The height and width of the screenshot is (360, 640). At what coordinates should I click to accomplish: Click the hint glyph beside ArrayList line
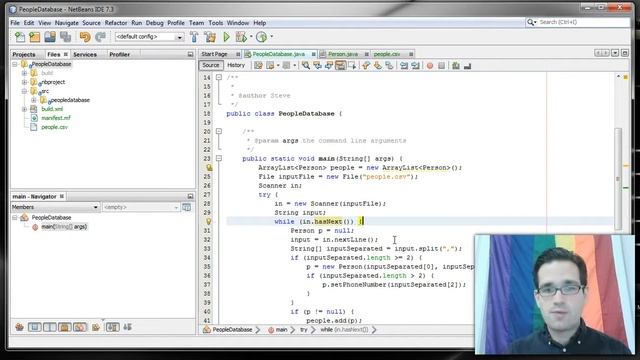tap(209, 167)
